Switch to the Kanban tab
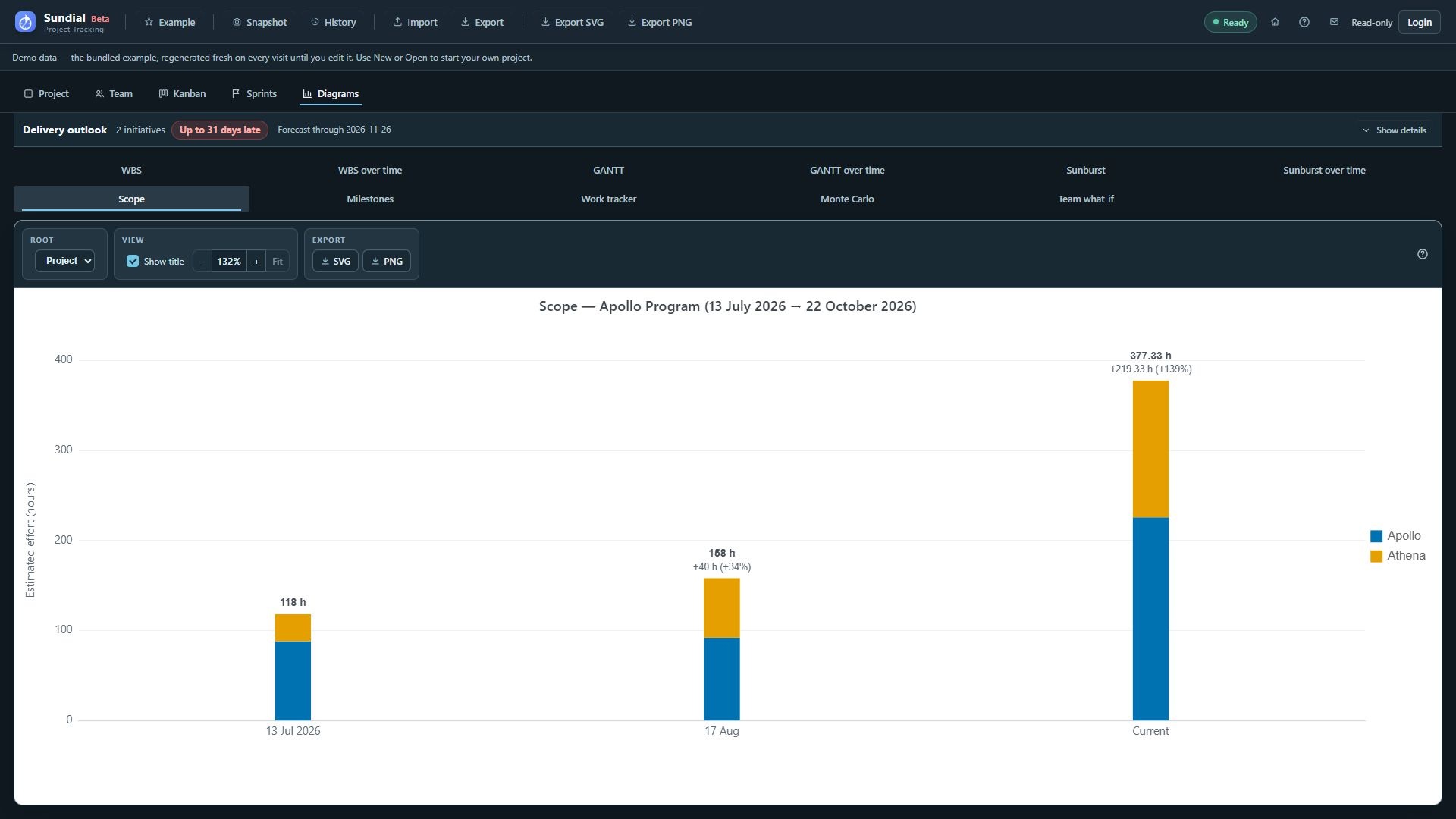The width and height of the screenshot is (1456, 819). (182, 94)
